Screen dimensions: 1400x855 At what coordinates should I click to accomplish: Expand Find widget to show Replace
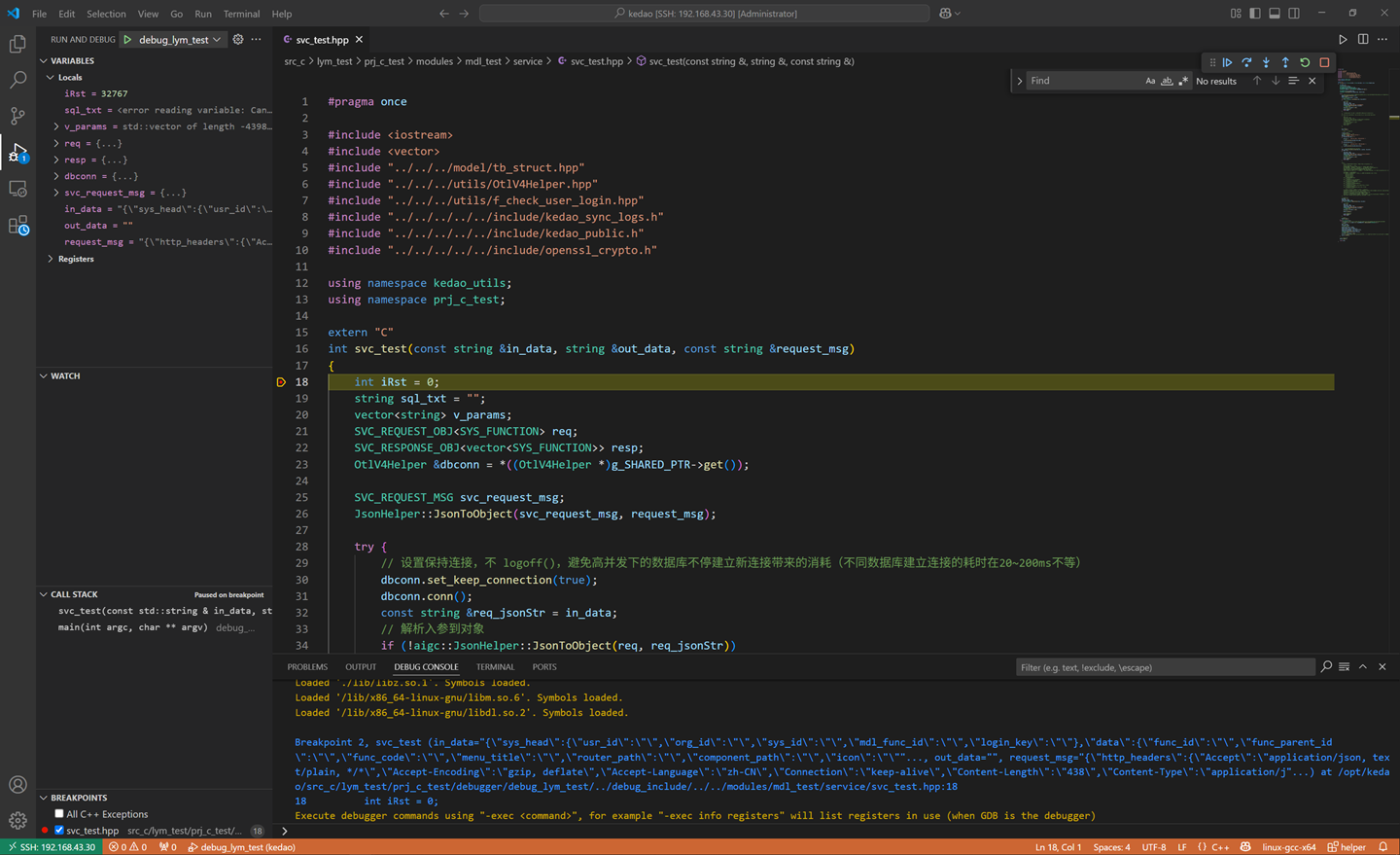point(1020,81)
